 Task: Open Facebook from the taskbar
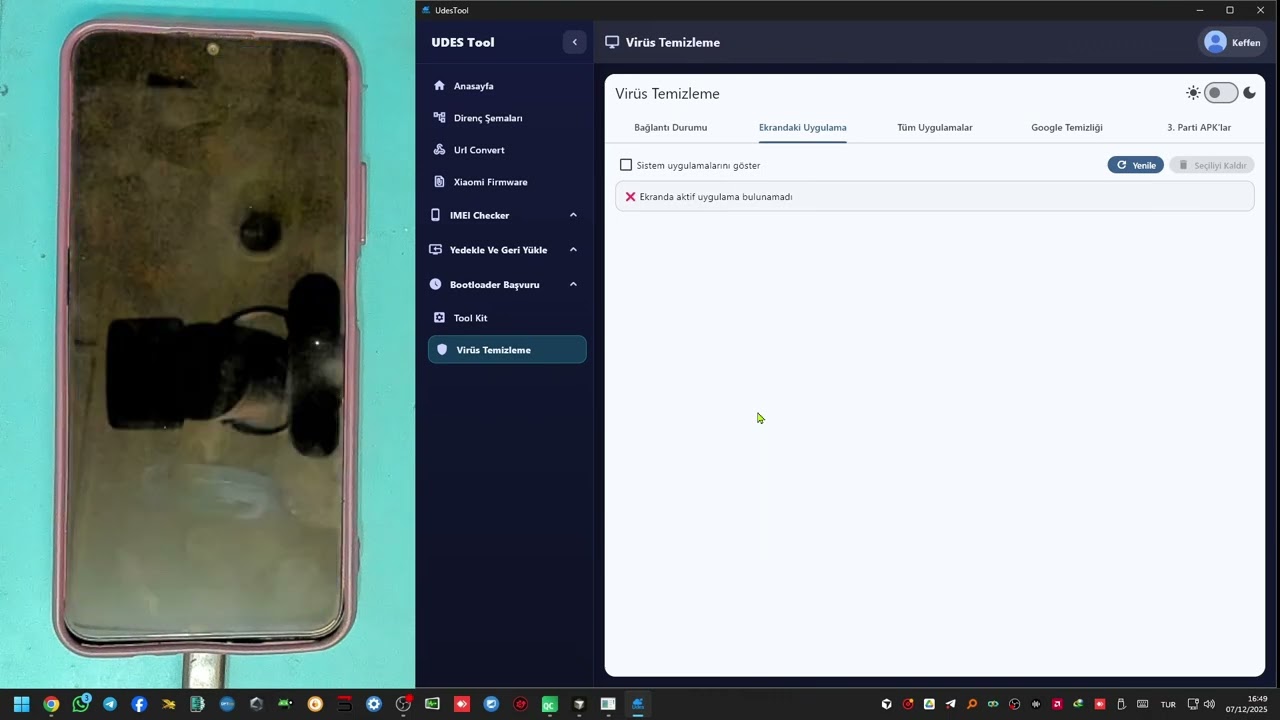pos(139,704)
